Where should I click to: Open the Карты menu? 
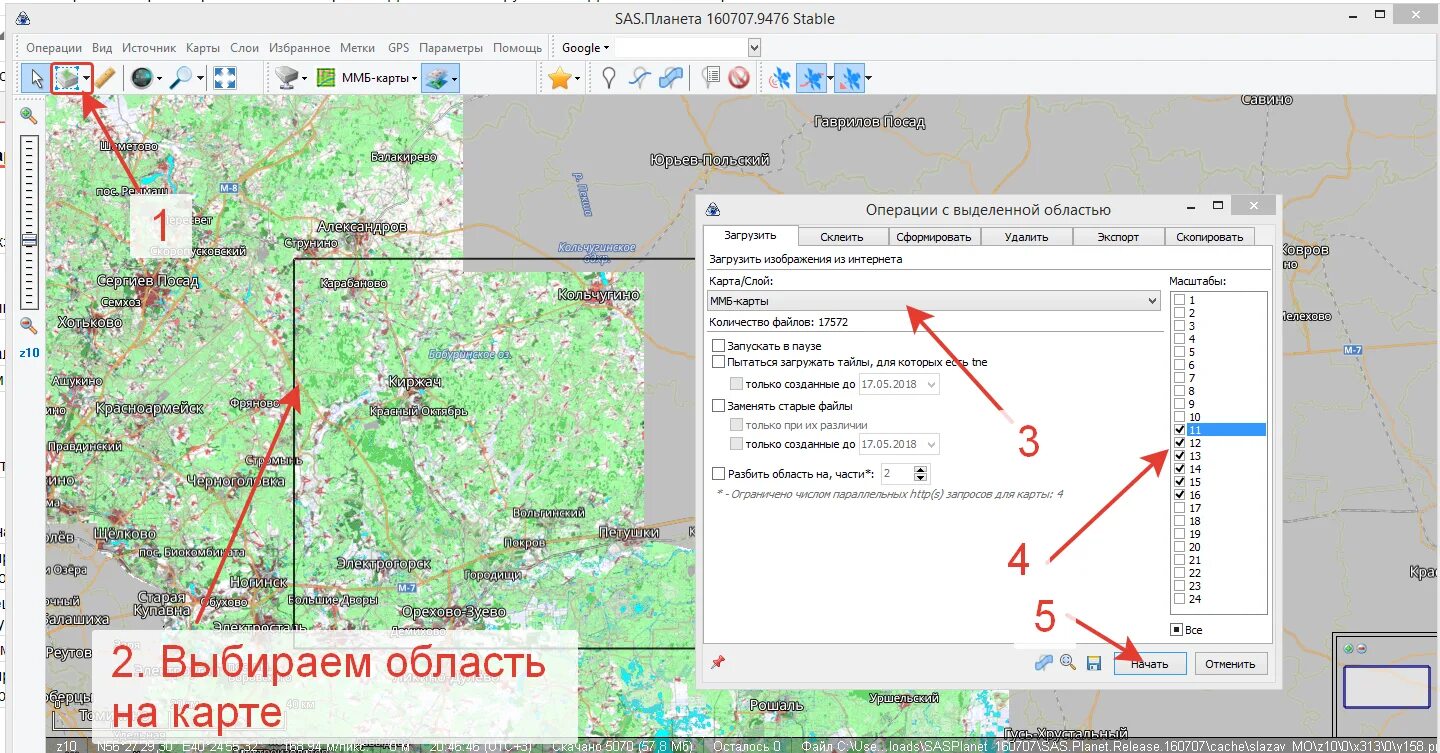pos(202,47)
